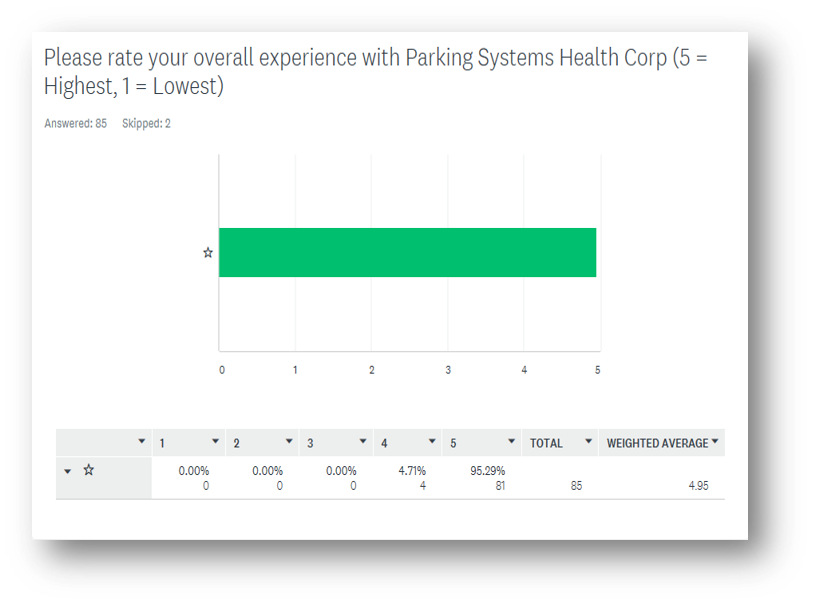Screen dimensions: 813x605
Task: Open the first blank header column dropdown
Action: pos(142,441)
